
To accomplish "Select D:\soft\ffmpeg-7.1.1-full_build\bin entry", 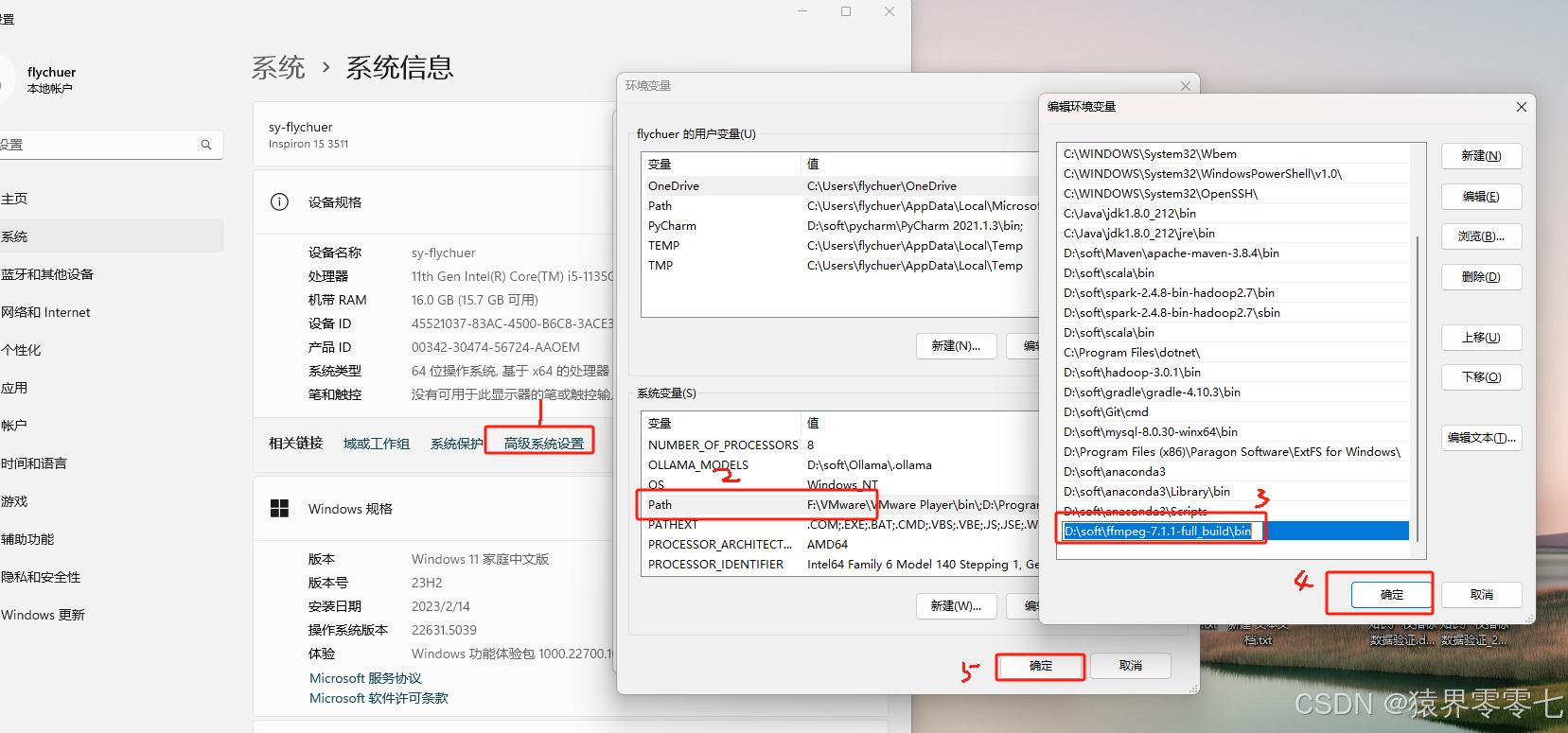I will (1235, 532).
